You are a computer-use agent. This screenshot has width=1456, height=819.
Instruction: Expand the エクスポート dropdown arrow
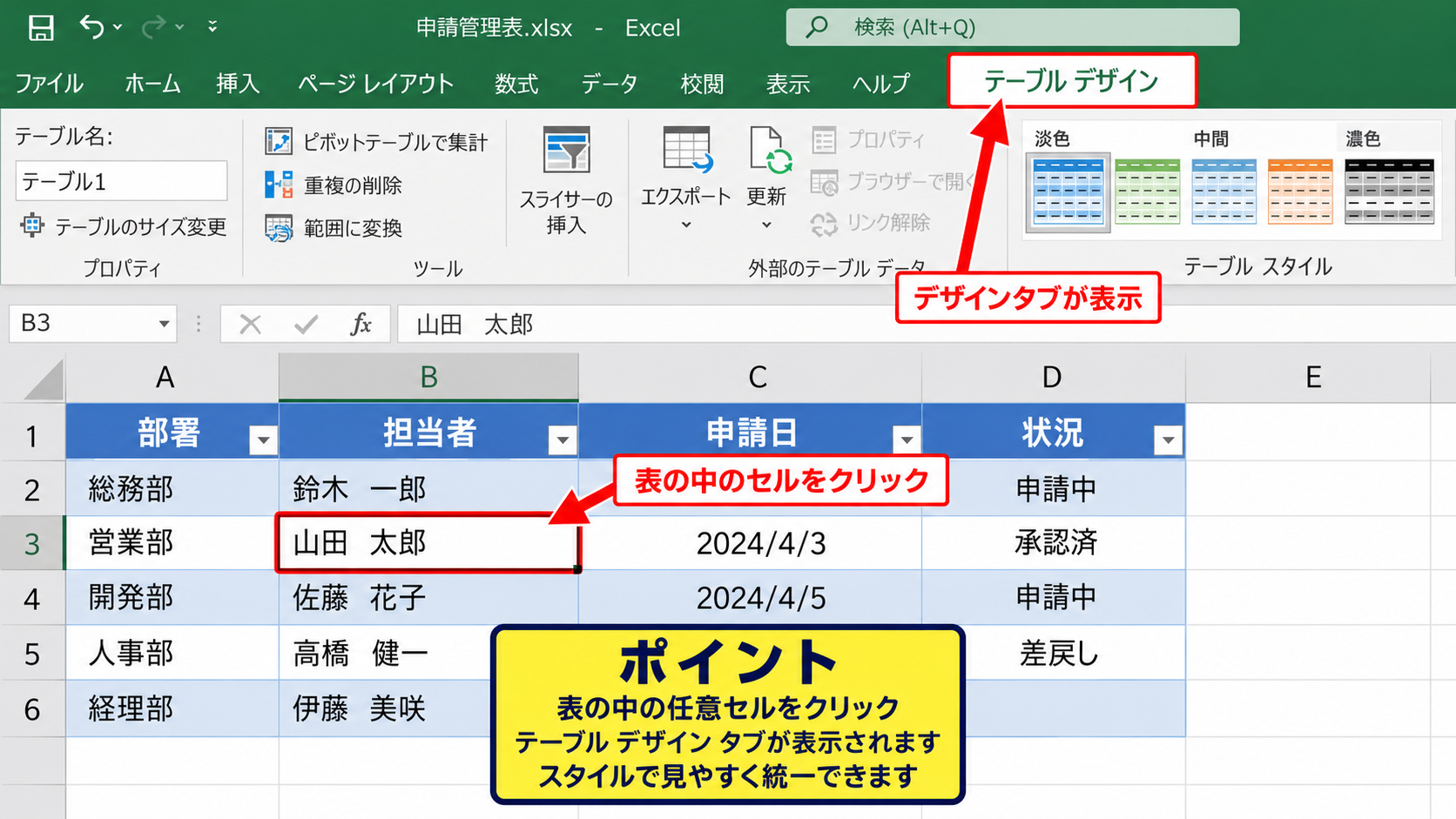[686, 225]
